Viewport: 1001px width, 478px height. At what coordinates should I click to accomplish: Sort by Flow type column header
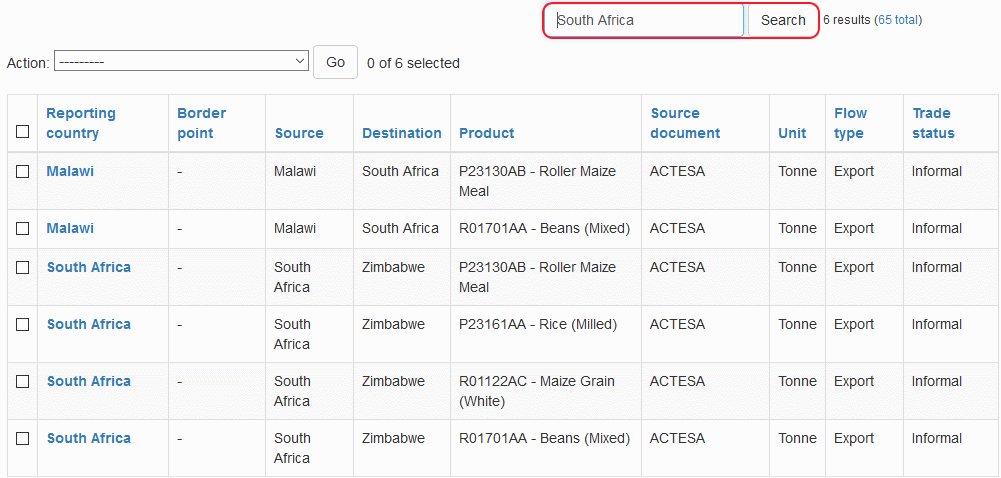[x=850, y=123]
